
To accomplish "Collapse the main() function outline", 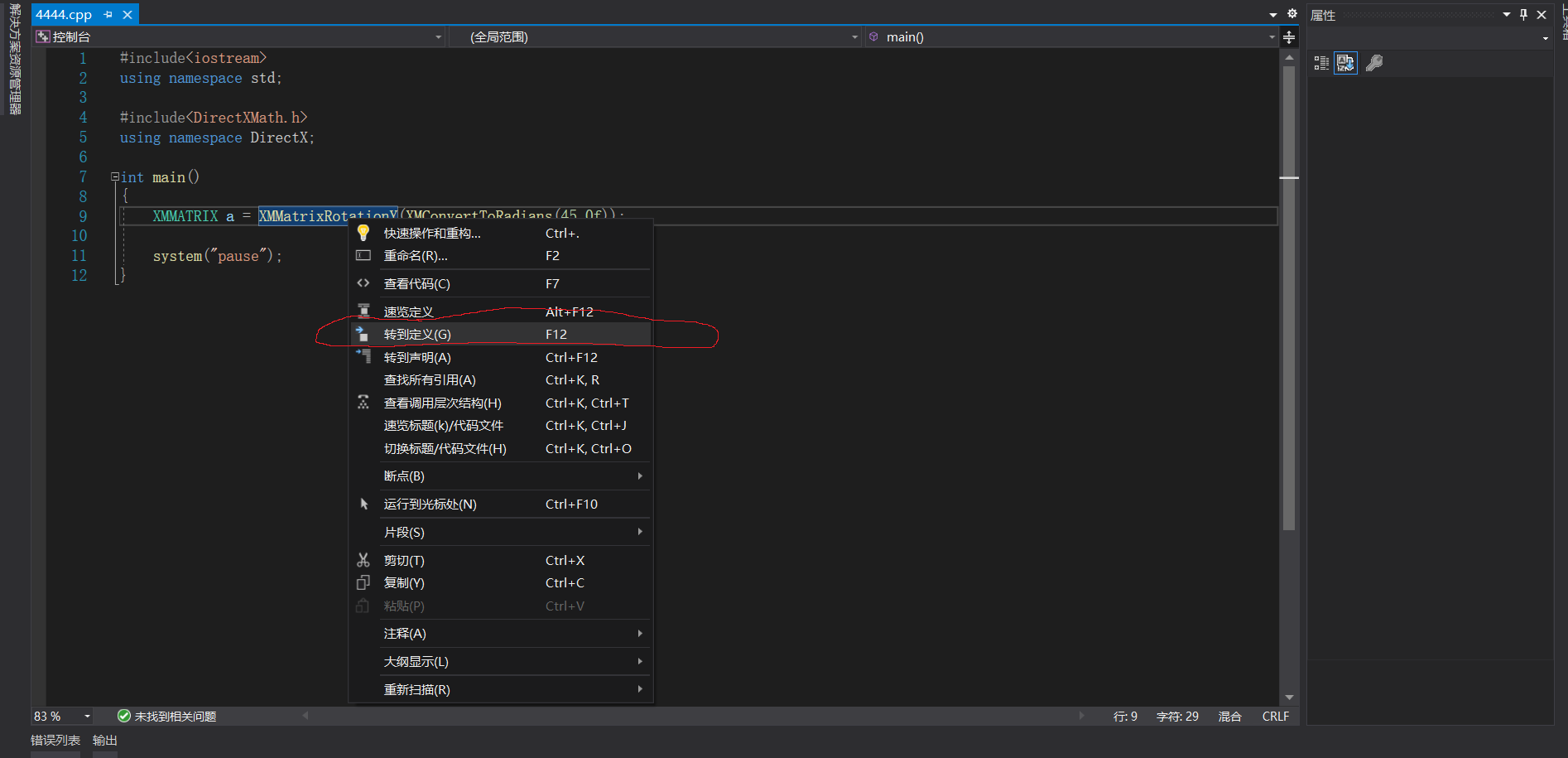I will (115, 177).
